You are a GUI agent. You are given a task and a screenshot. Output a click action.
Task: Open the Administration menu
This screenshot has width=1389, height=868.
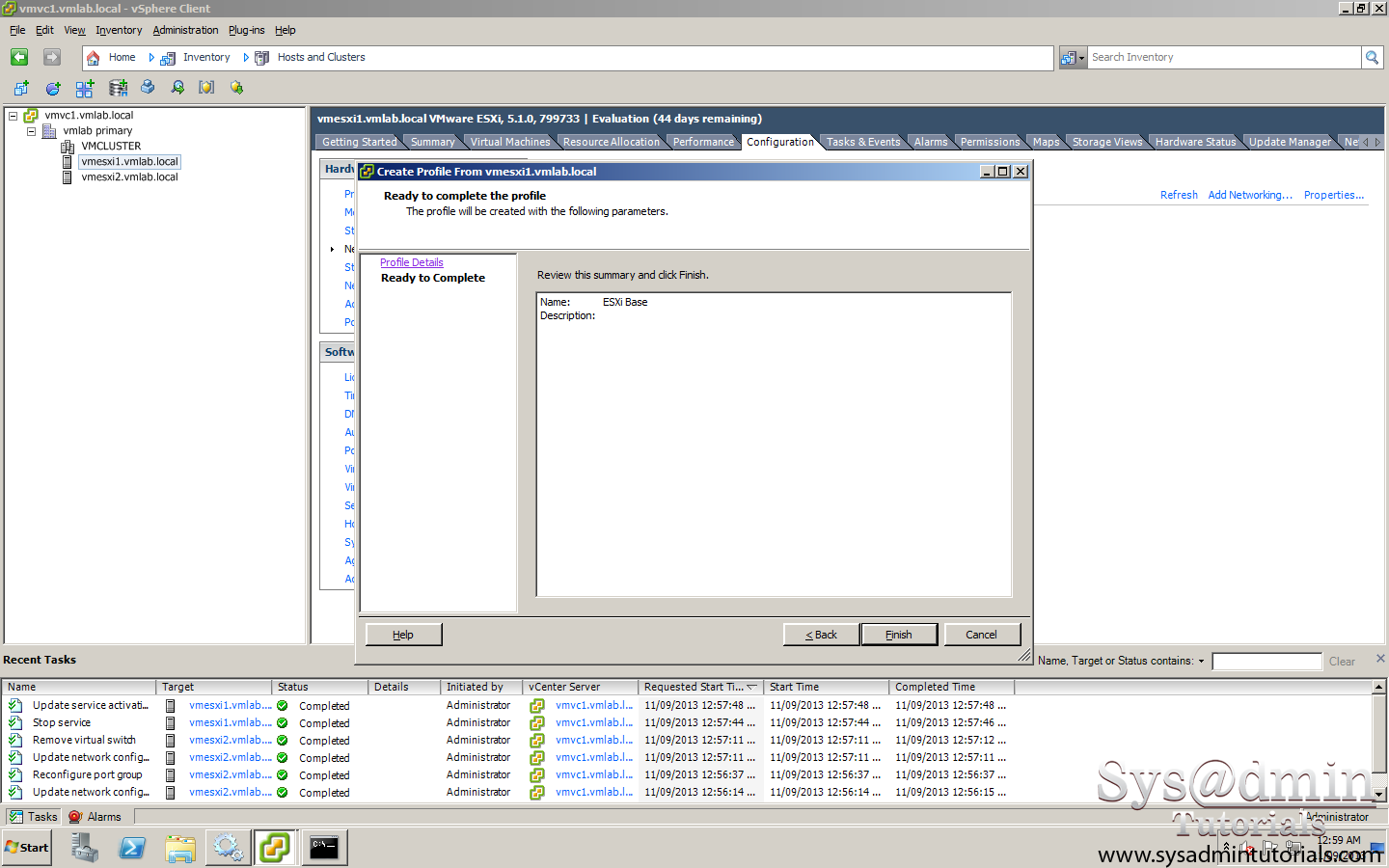coord(185,31)
